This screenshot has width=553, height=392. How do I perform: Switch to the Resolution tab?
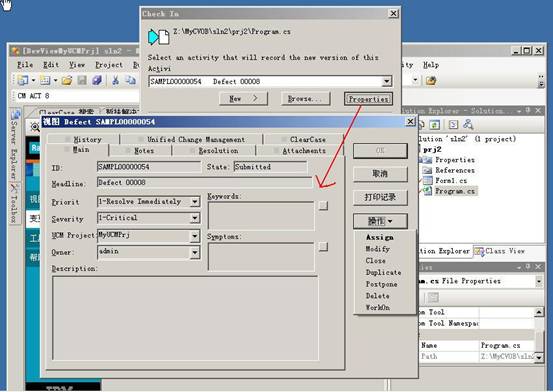[x=214, y=151]
